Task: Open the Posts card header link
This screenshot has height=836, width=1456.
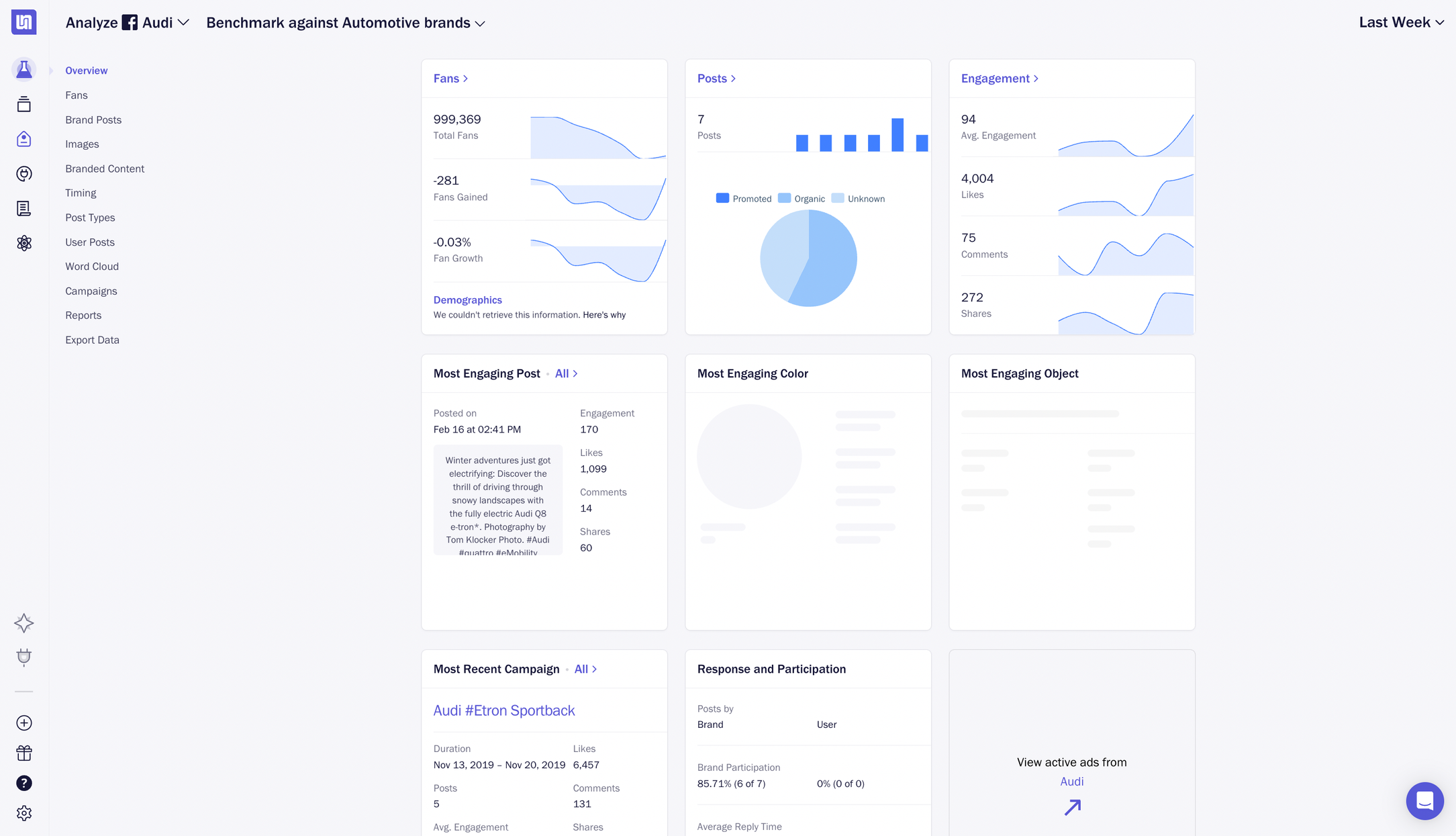Action: pos(716,79)
